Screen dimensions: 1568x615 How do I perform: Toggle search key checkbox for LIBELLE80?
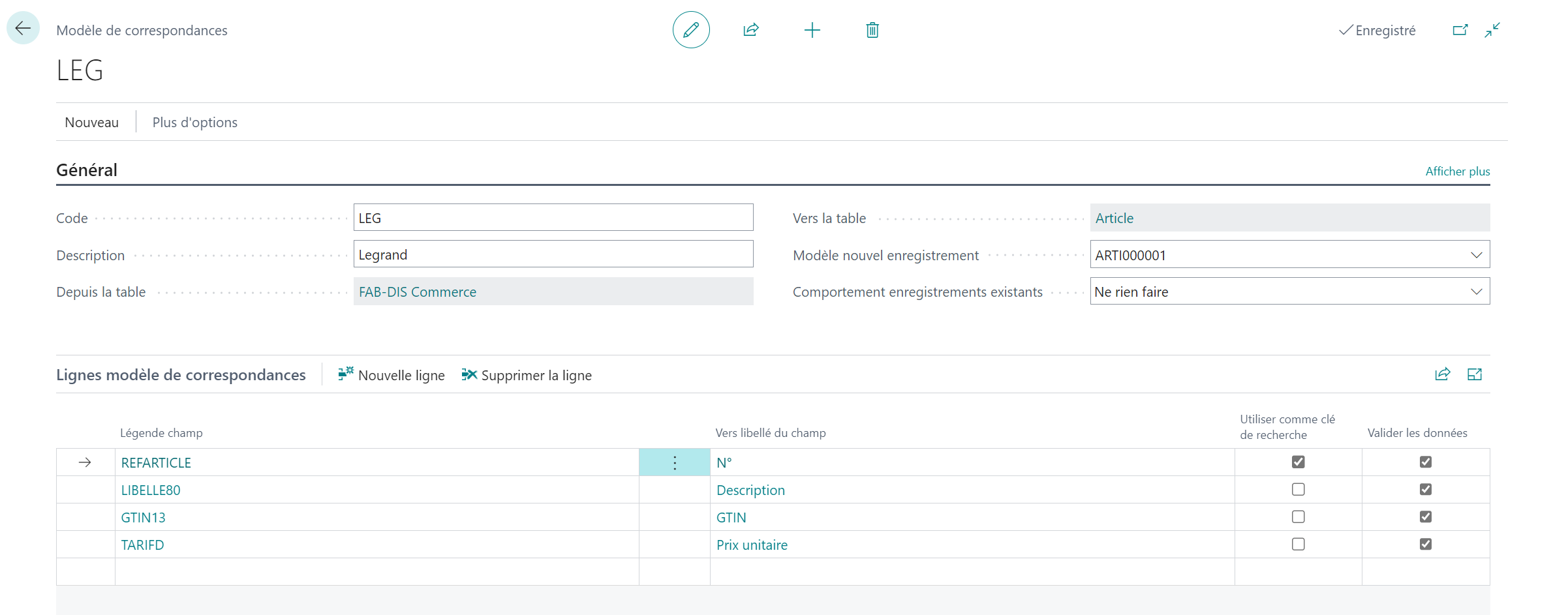click(1298, 489)
